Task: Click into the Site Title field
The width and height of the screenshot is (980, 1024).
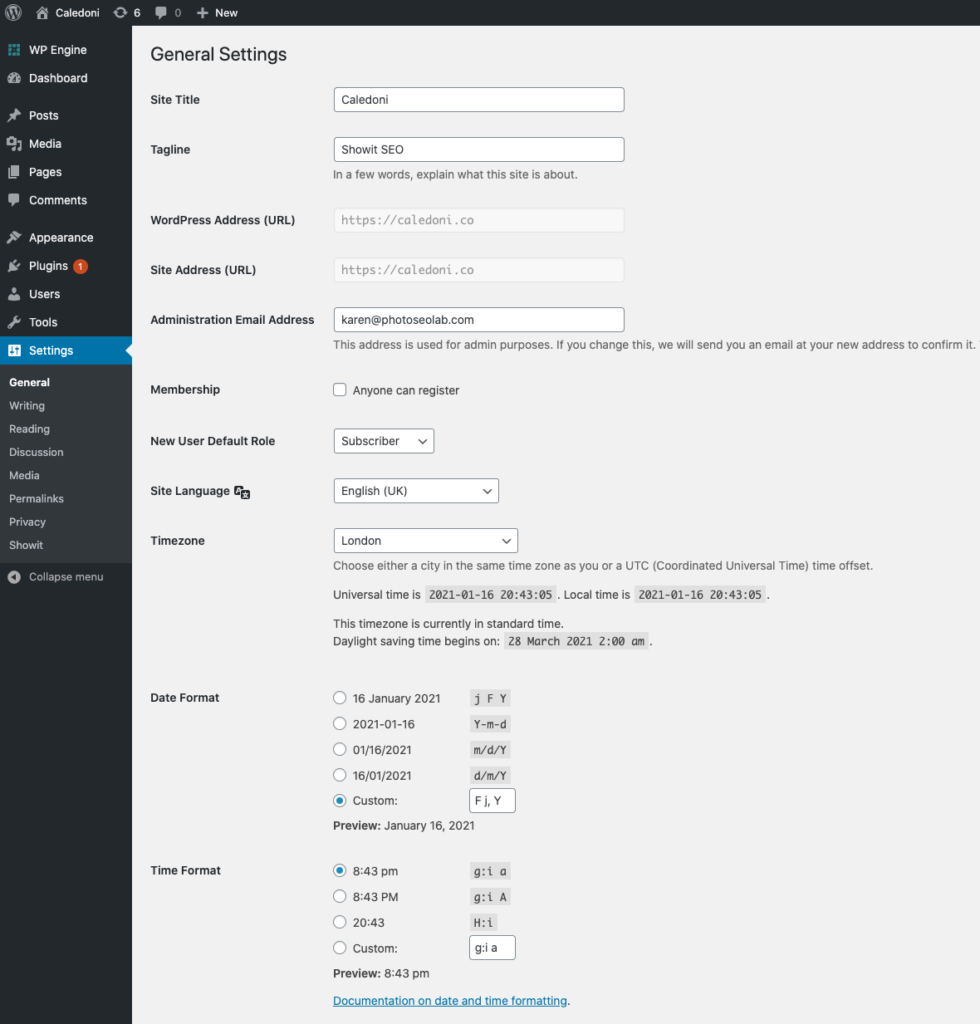Action: coord(478,99)
